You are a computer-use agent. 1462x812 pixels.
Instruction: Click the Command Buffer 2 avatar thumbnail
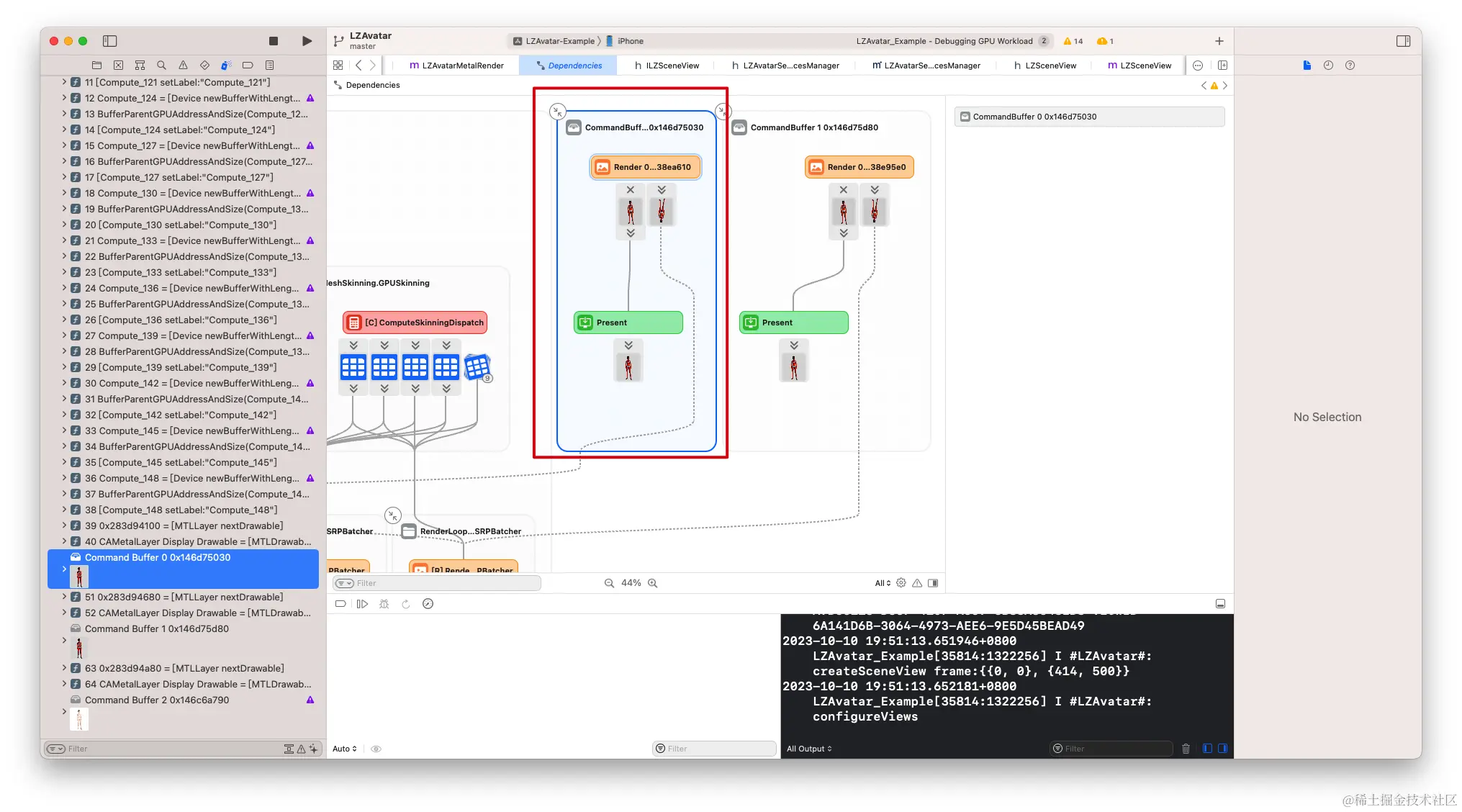pyautogui.click(x=79, y=719)
